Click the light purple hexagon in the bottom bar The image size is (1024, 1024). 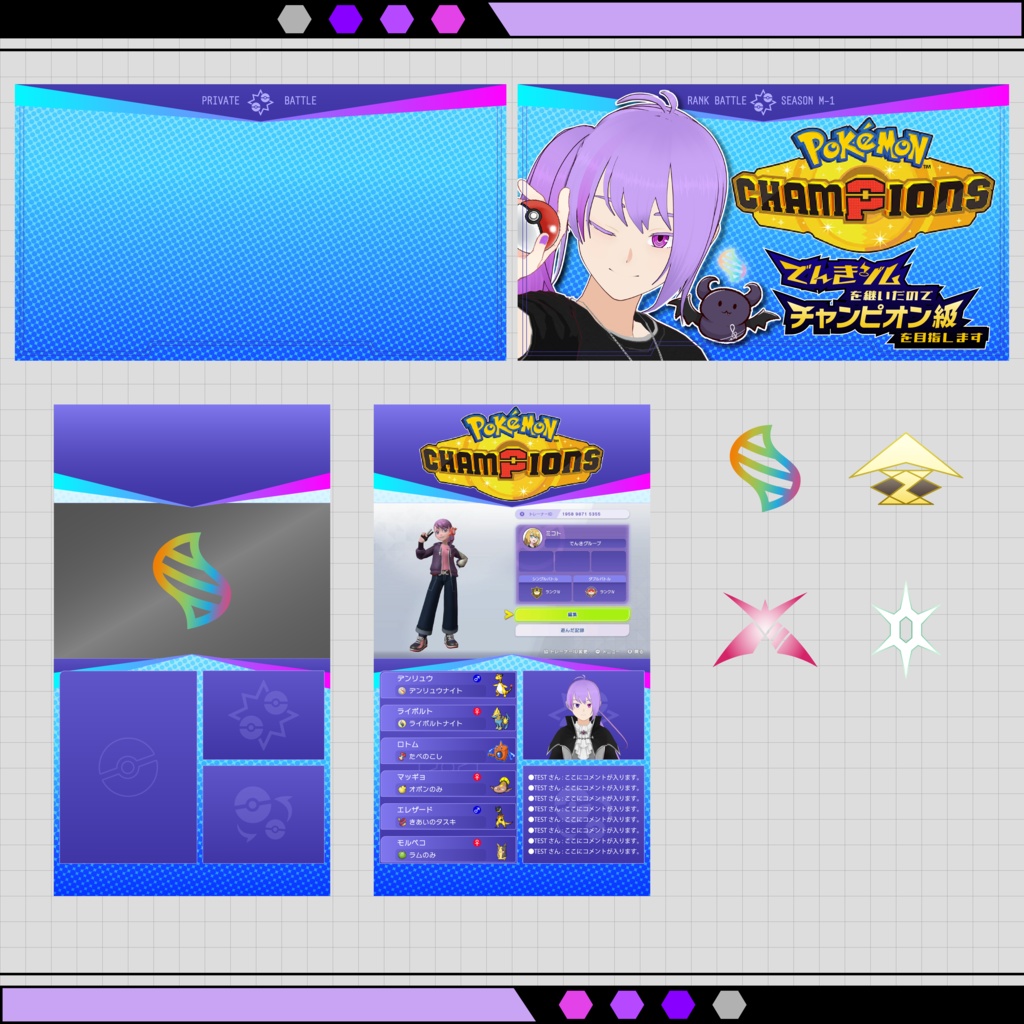click(627, 1004)
